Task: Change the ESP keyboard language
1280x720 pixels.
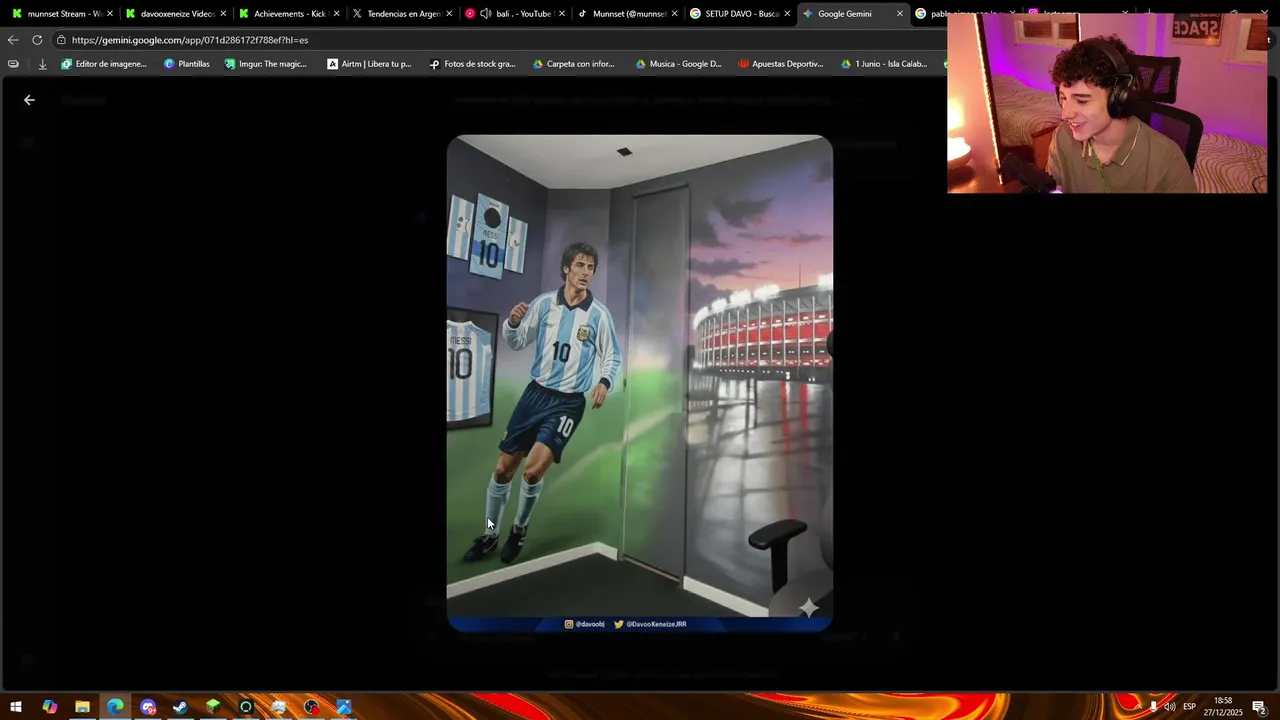Action: click(1189, 707)
